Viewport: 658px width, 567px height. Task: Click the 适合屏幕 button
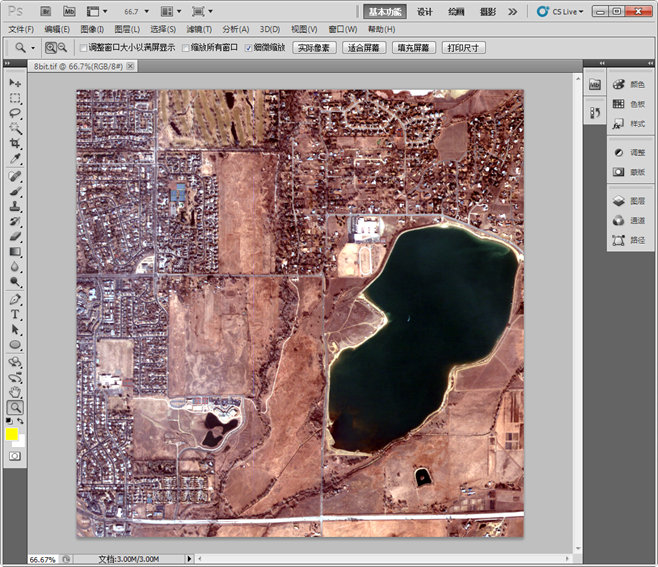click(364, 48)
